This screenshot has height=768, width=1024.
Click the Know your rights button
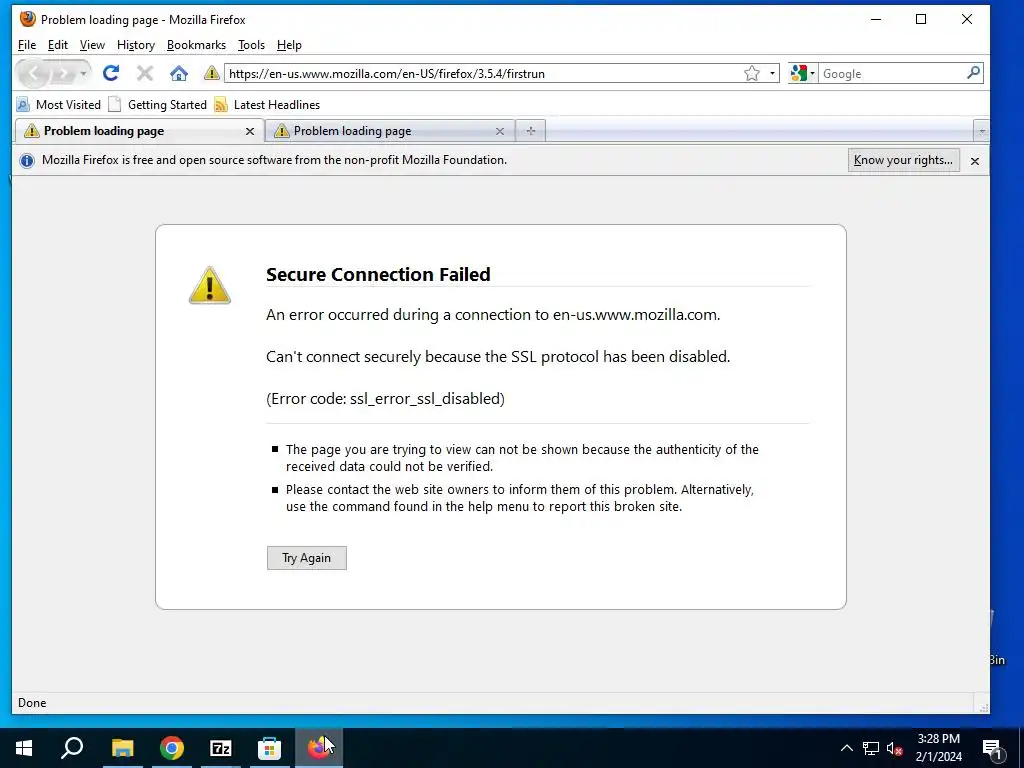(903, 160)
